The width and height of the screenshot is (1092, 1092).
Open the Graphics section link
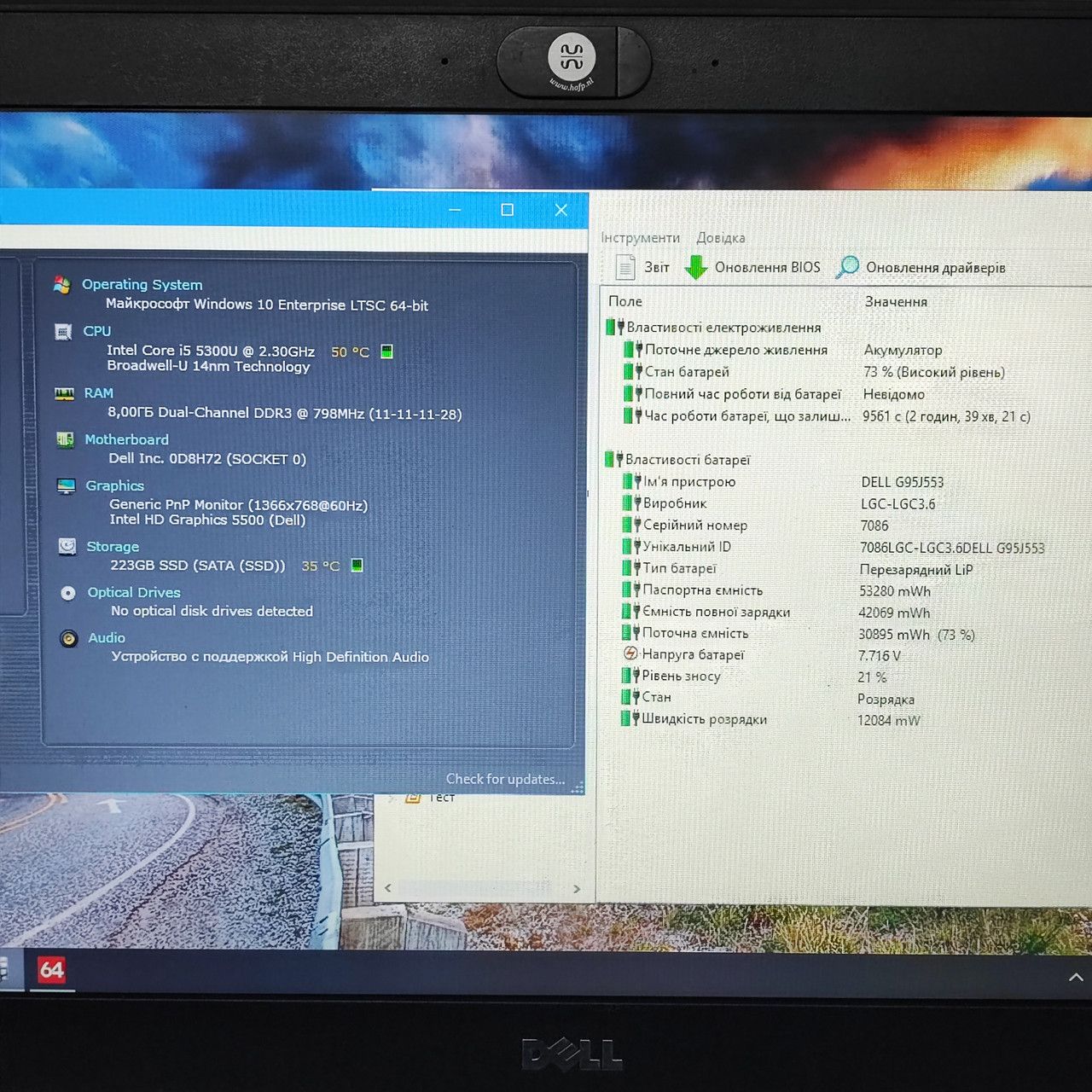tap(114, 485)
